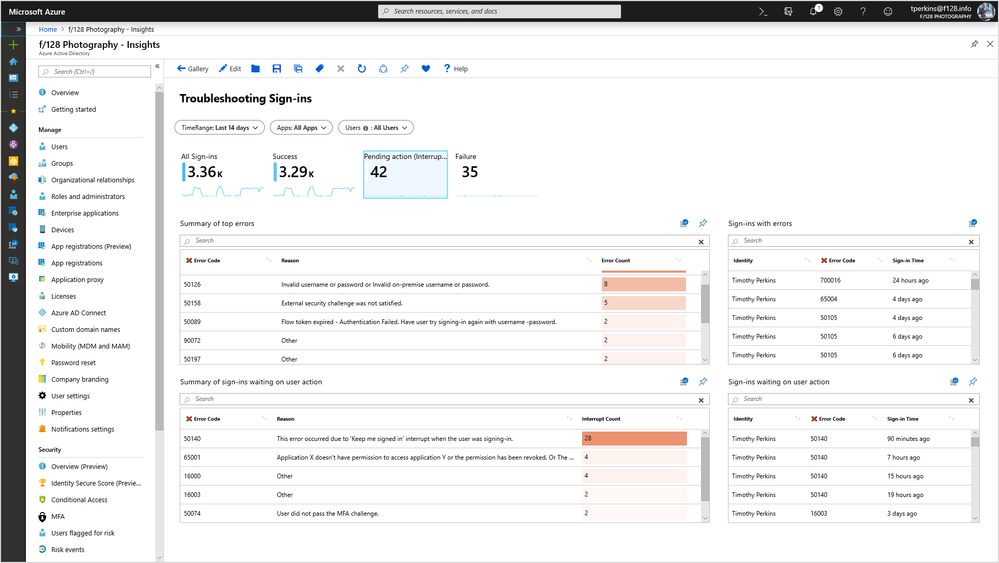Open the Dashboard icon in left rail
Image resolution: width=999 pixels, height=563 pixels.
(x=13, y=78)
